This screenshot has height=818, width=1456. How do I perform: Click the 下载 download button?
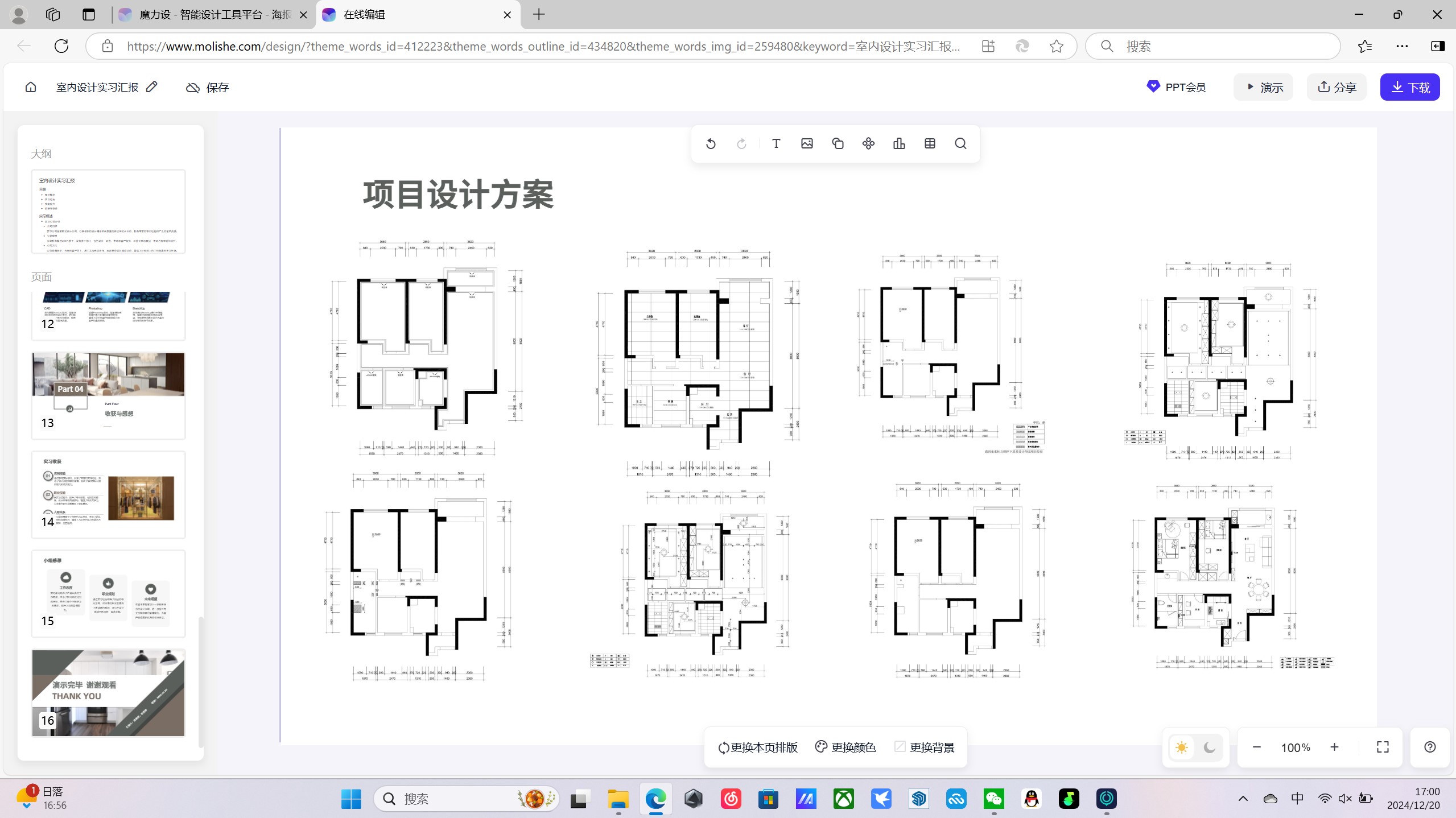1410,87
